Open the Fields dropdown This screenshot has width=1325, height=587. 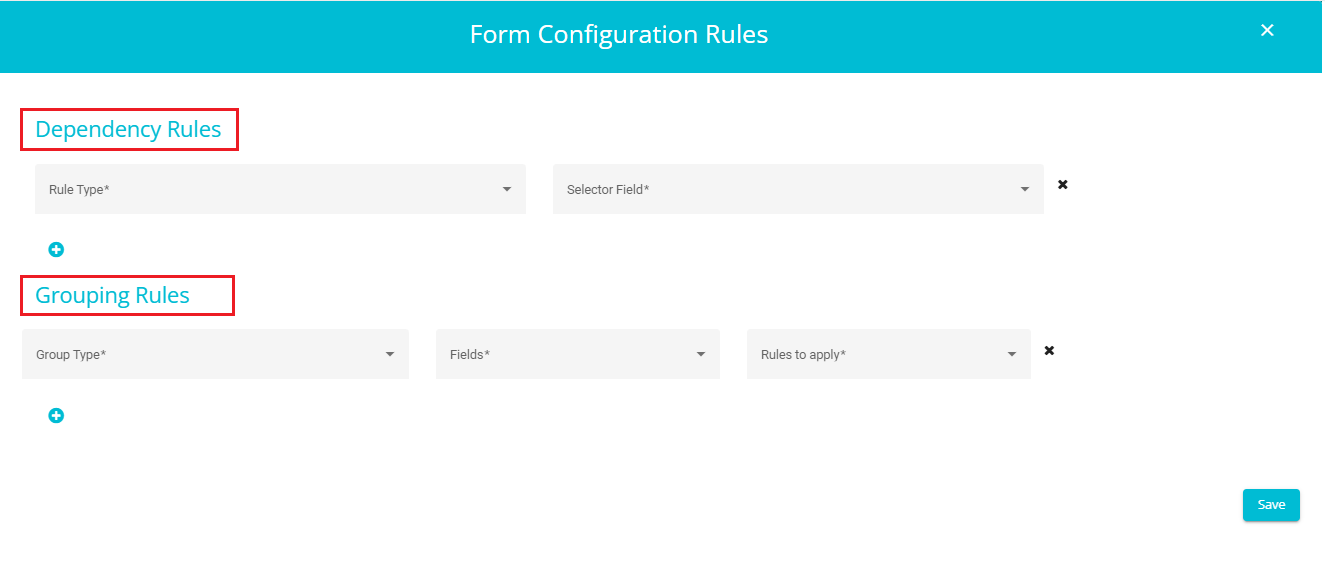click(578, 354)
